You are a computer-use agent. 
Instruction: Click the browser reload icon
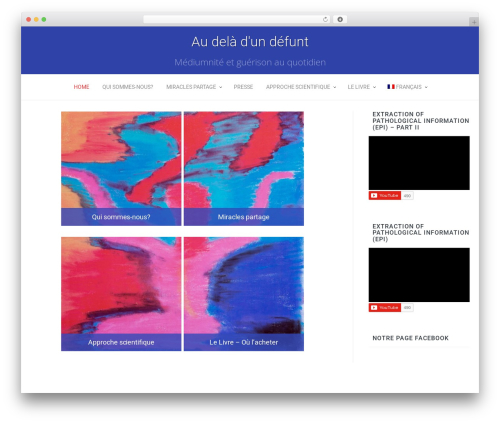(x=325, y=20)
